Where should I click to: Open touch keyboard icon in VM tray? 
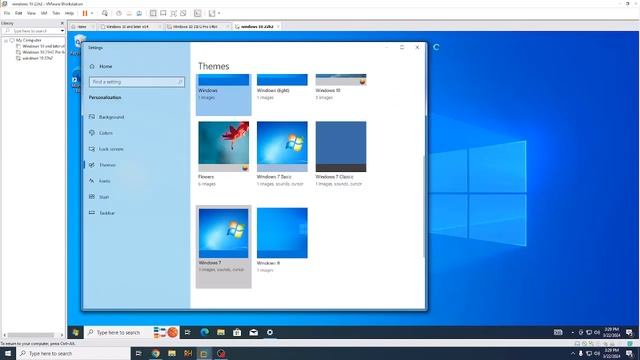click(x=558, y=332)
